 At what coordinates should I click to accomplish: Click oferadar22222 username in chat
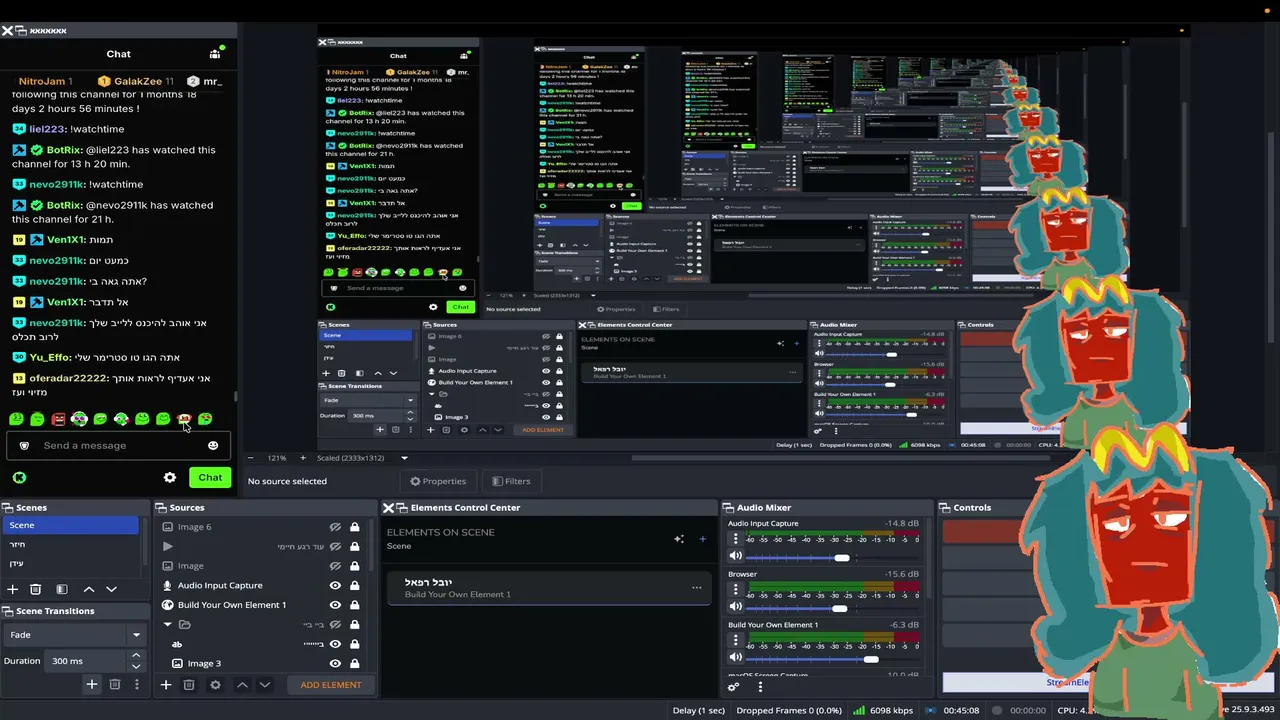click(x=68, y=378)
